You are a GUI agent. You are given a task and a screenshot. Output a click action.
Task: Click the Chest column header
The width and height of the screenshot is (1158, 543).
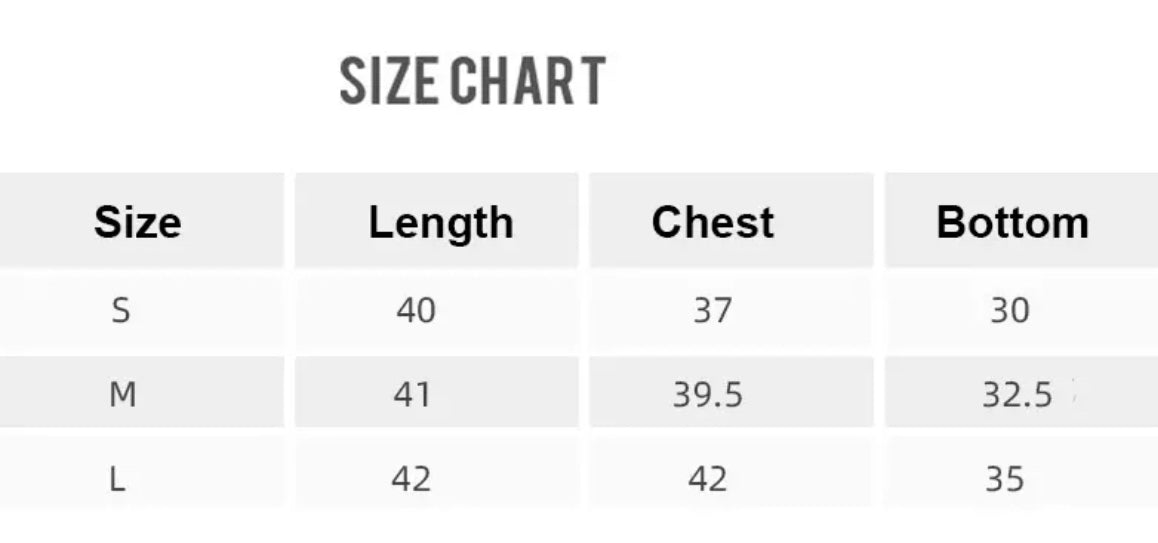(x=712, y=222)
